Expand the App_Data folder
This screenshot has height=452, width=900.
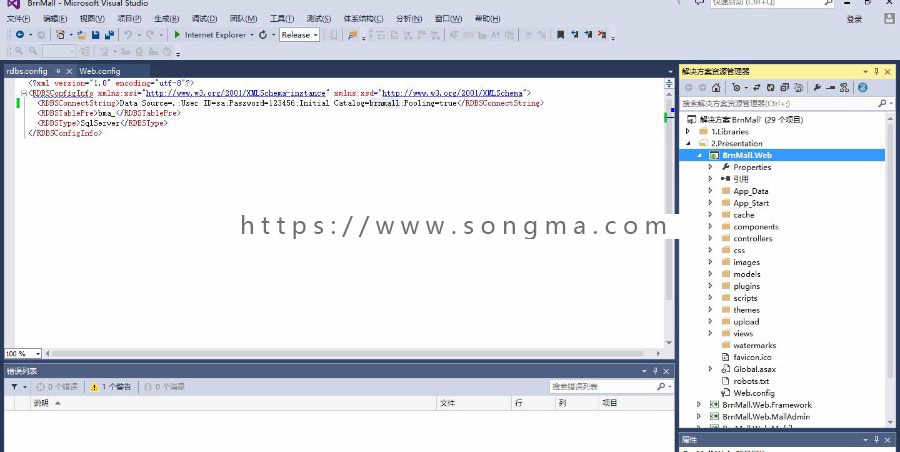coord(710,191)
